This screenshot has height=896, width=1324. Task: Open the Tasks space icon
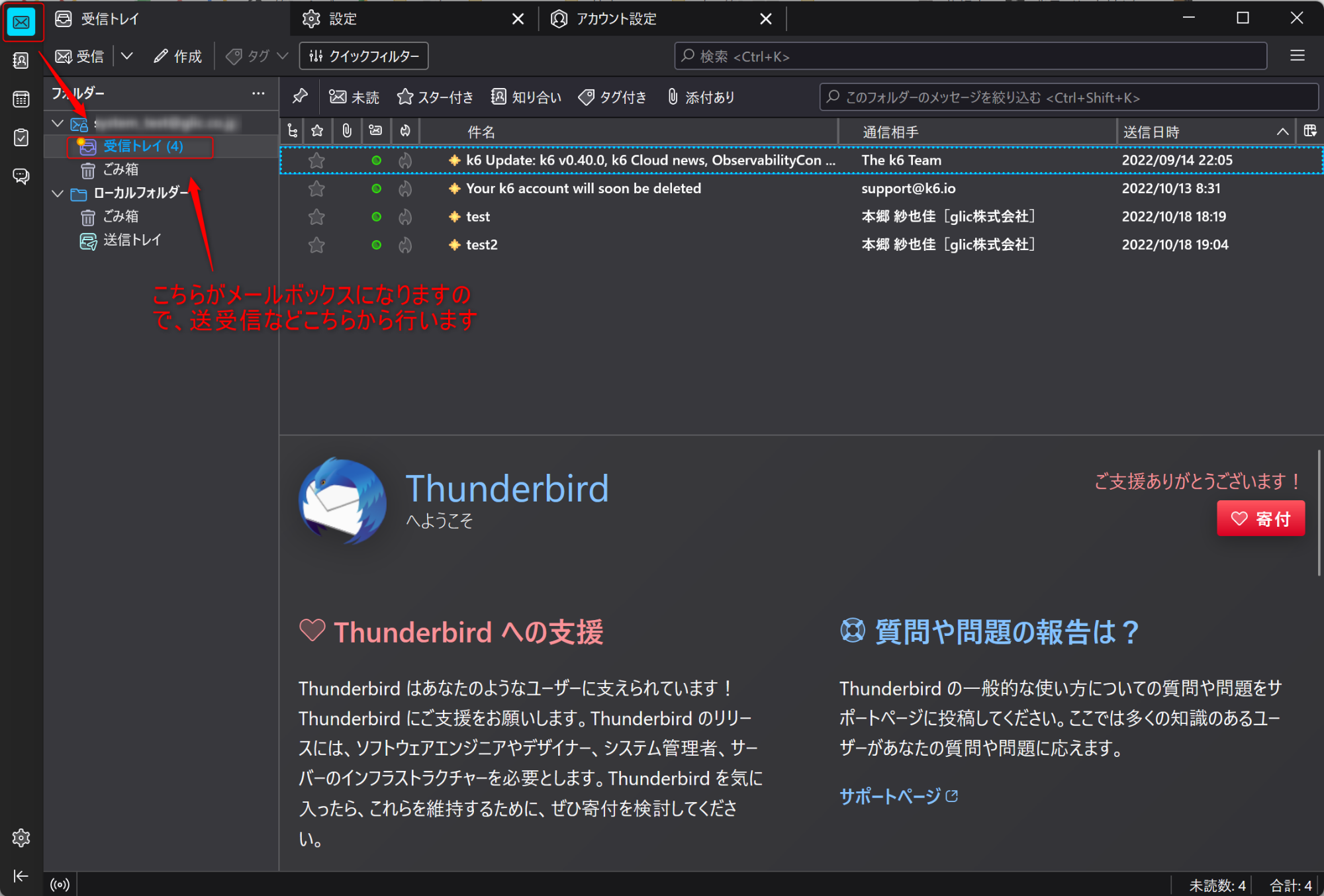tap(21, 138)
